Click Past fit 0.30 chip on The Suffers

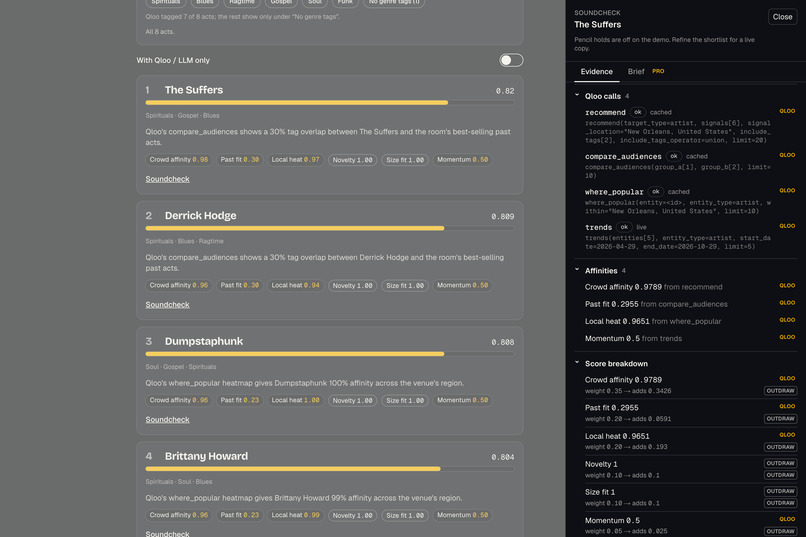coord(240,160)
